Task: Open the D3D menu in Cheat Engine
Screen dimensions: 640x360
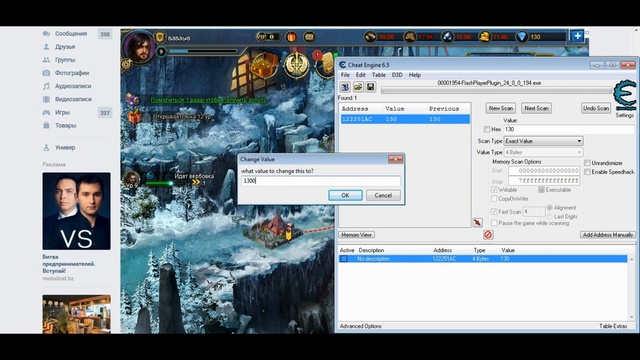Action: click(397, 75)
